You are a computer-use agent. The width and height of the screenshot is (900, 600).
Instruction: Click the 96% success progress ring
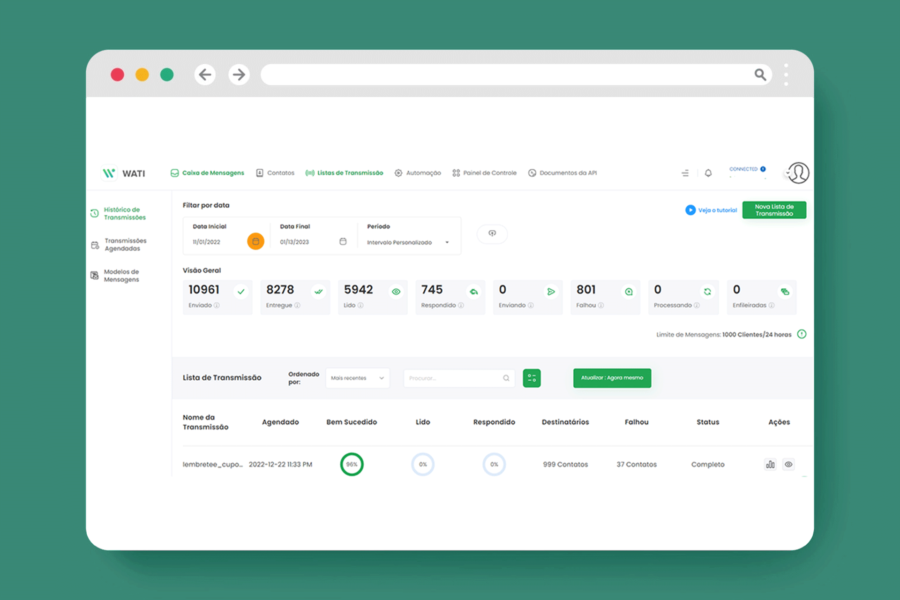pyautogui.click(x=350, y=463)
